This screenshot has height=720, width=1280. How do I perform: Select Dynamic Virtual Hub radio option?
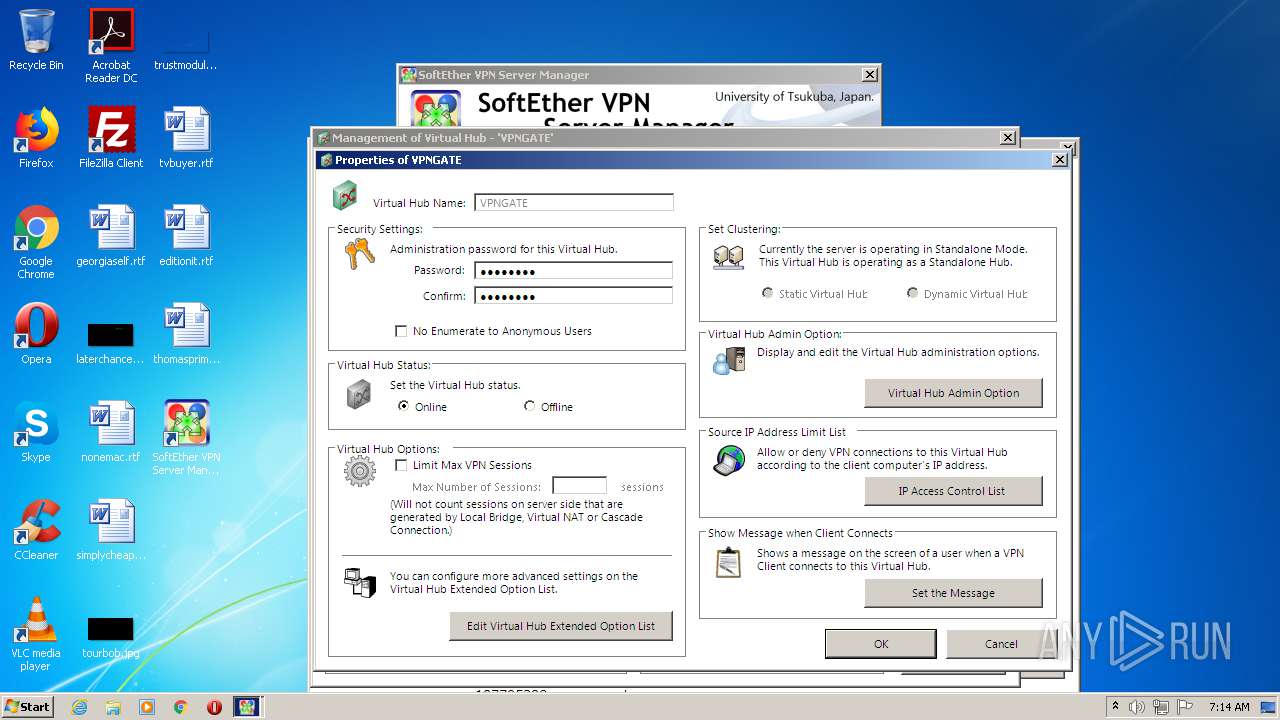[x=912, y=293]
